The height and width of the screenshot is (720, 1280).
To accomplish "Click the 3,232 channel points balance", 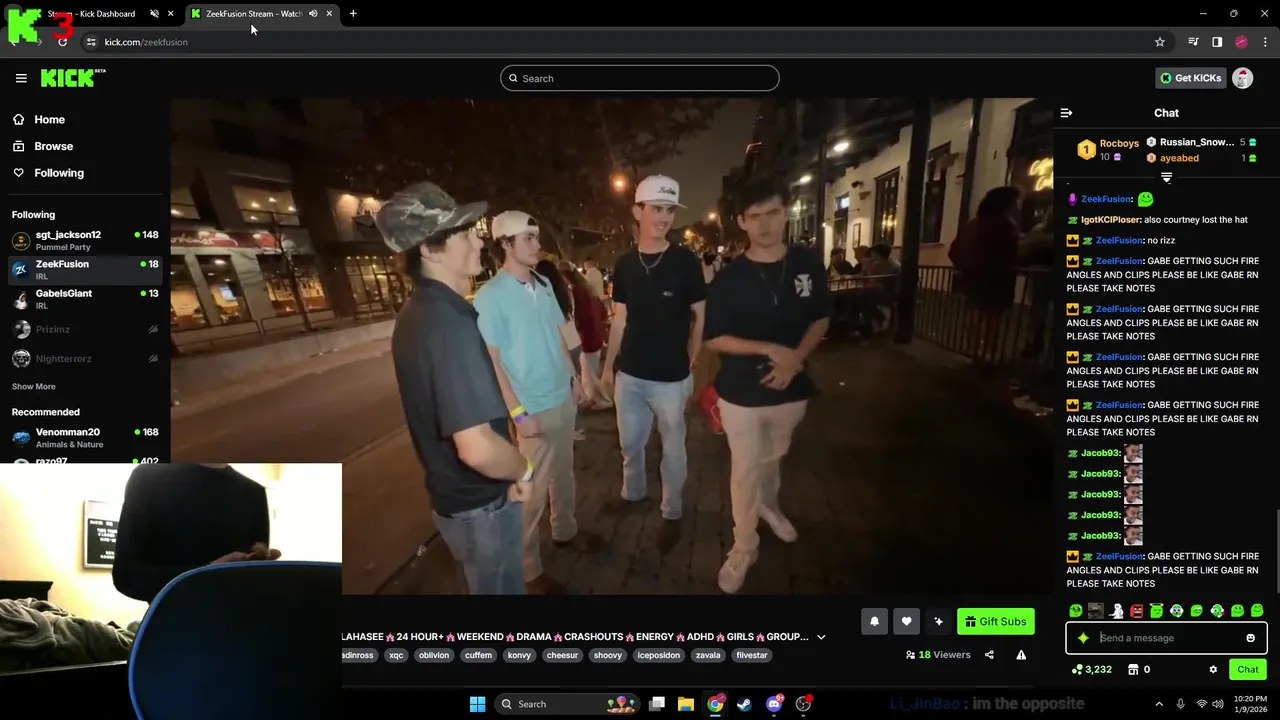I will click(1091, 669).
